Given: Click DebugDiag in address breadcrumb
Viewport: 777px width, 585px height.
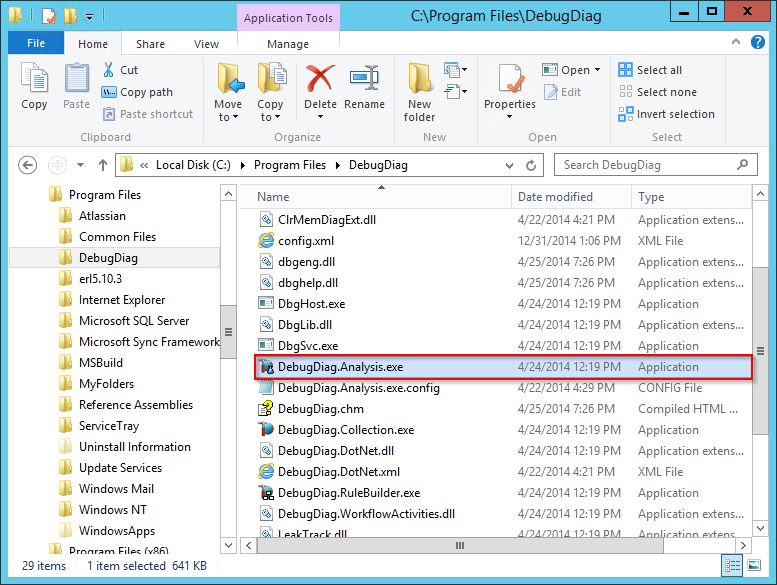Looking at the screenshot, I should click(x=378, y=165).
